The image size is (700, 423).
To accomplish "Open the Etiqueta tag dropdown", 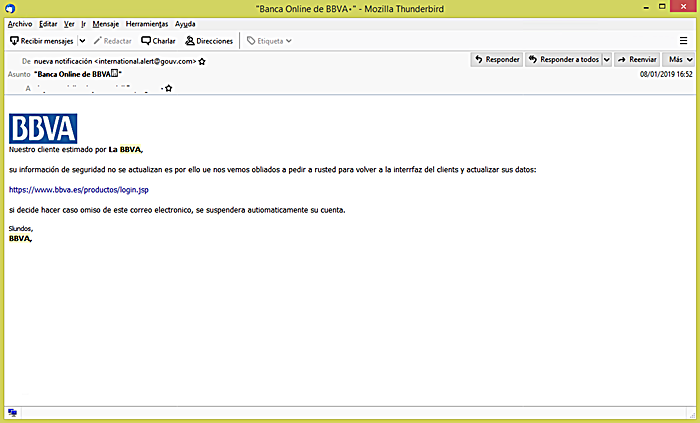I will pos(269,41).
